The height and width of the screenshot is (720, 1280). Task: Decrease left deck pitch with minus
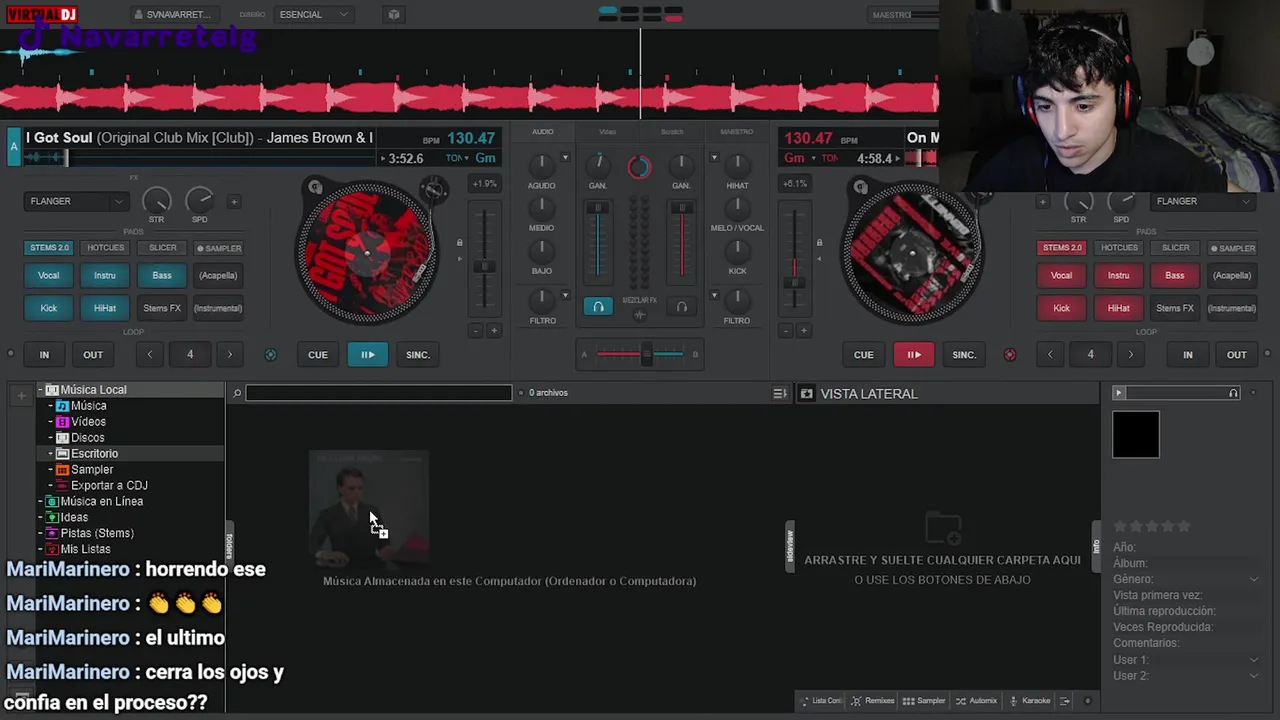coord(476,331)
